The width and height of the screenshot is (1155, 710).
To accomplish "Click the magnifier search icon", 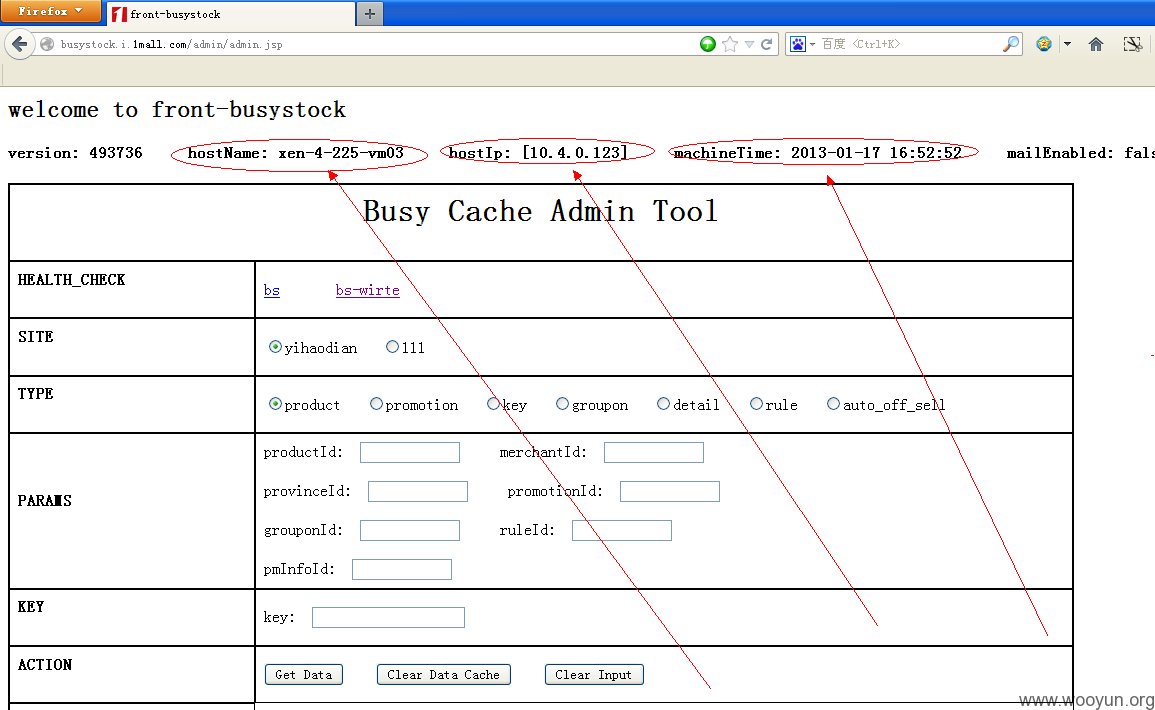I will pyautogui.click(x=1011, y=44).
